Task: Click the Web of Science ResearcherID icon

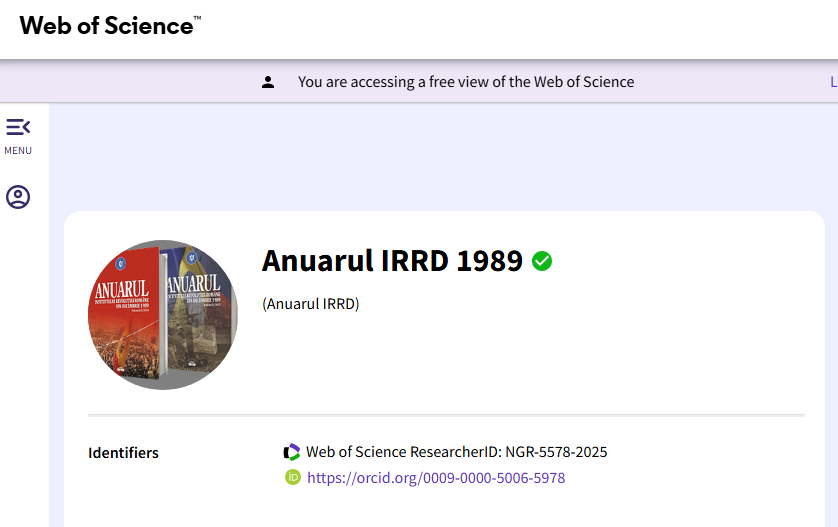Action: click(292, 452)
